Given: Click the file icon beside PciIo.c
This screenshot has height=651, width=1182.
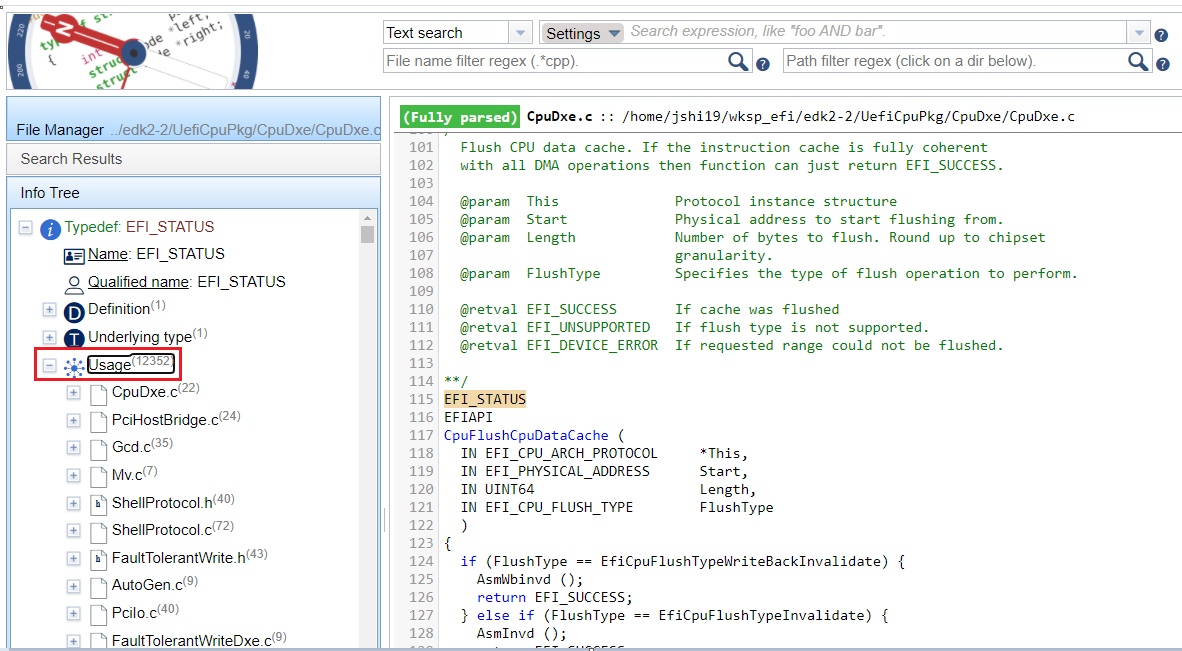Looking at the screenshot, I should (x=98, y=615).
